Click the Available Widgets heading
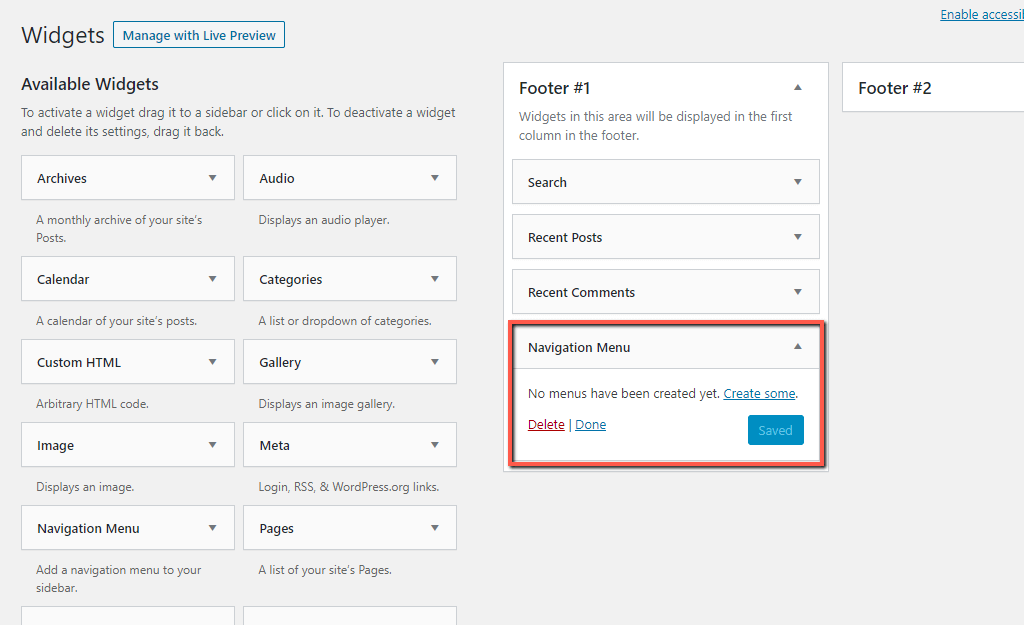Viewport: 1024px width, 625px height. (89, 84)
